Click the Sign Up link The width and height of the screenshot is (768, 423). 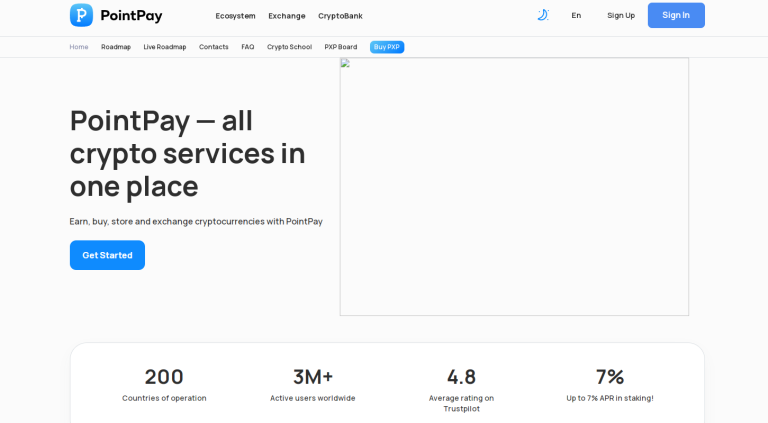[621, 16]
